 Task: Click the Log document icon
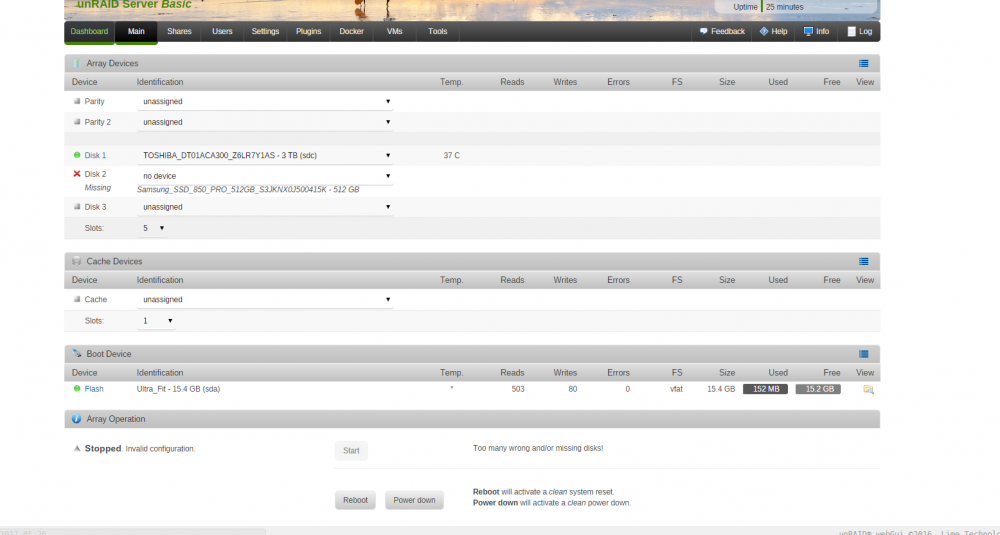[851, 31]
